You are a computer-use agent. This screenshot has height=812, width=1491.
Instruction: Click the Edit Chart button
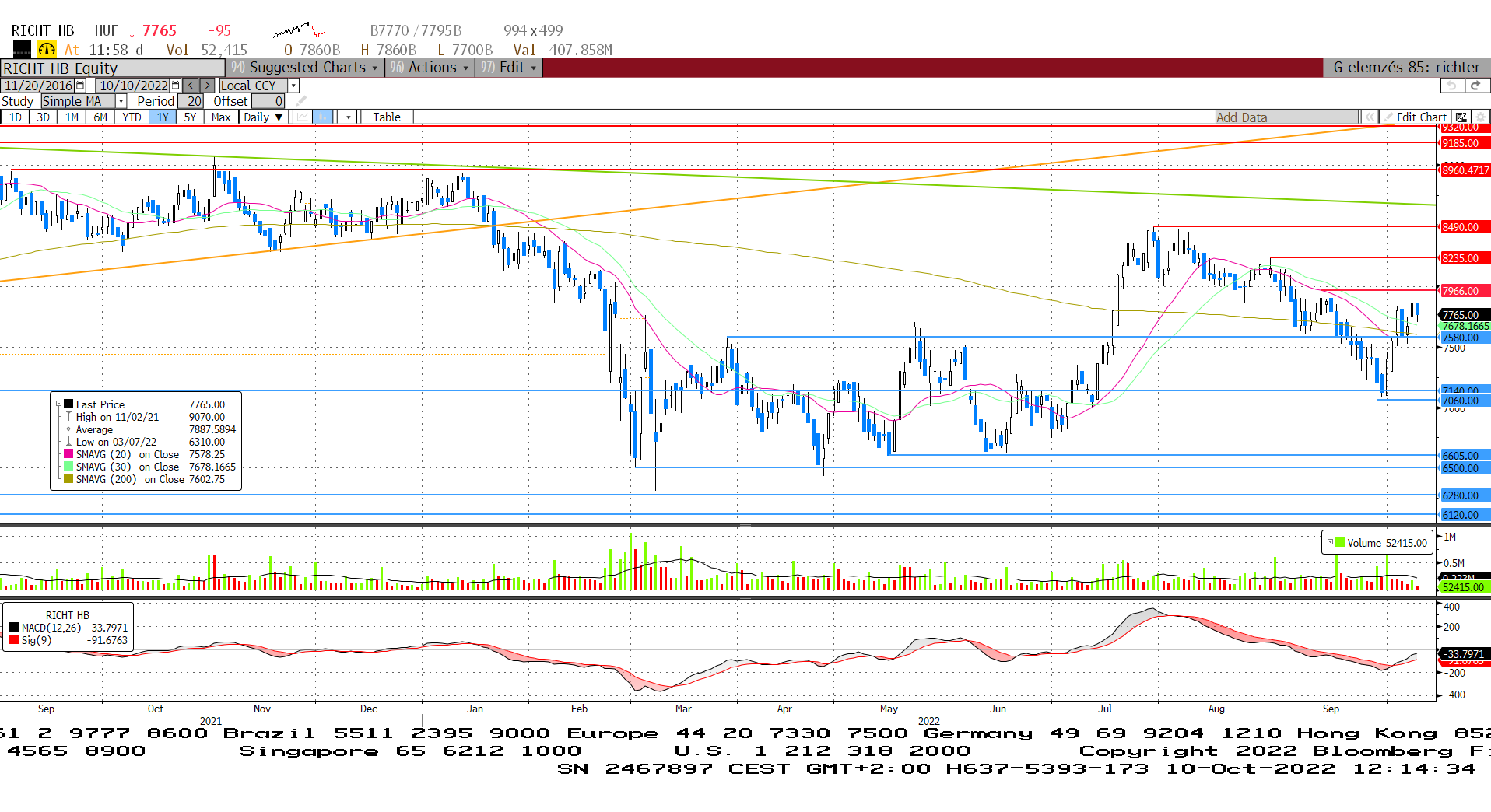(1414, 117)
